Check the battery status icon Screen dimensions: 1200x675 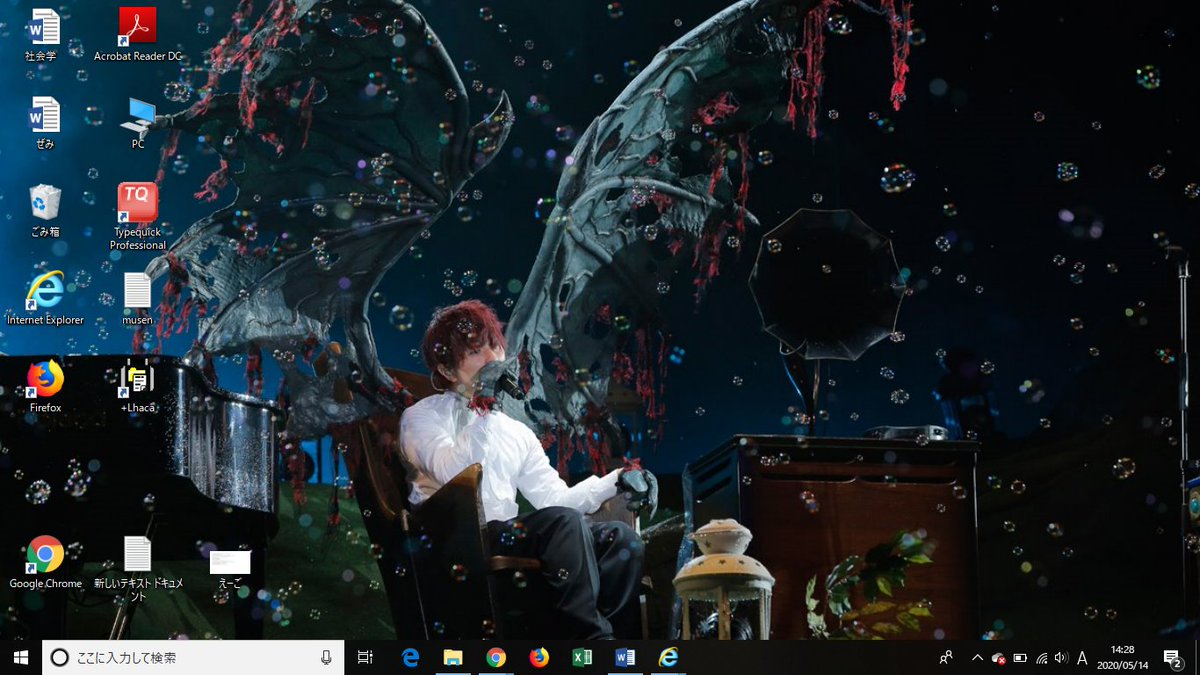1020,658
